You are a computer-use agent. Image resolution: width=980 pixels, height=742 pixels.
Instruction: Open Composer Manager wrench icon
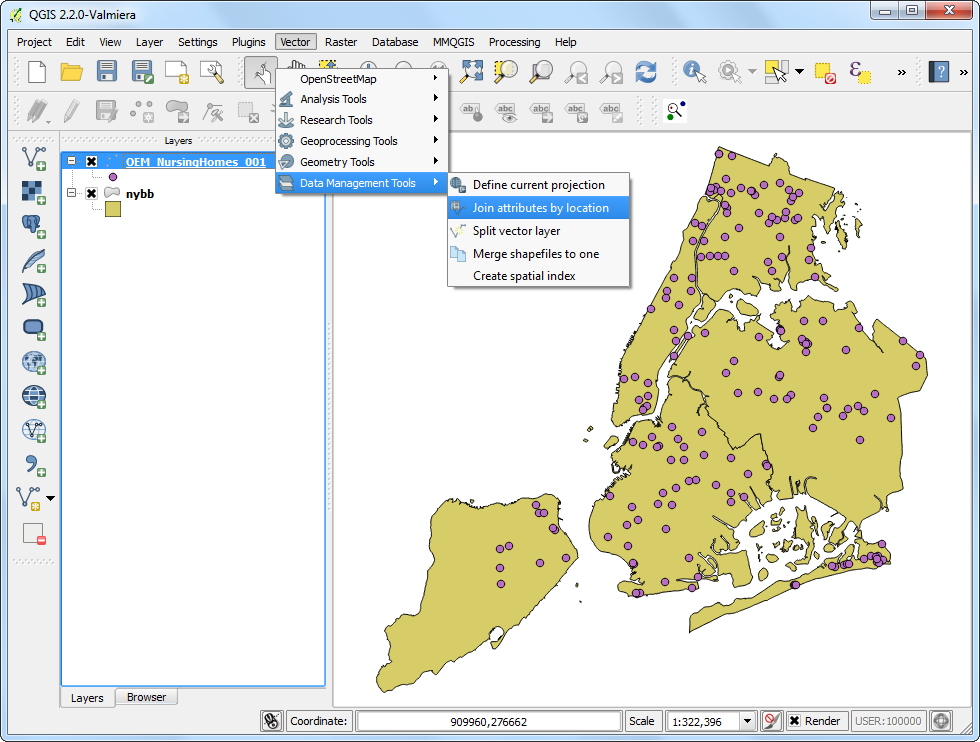click(212, 72)
